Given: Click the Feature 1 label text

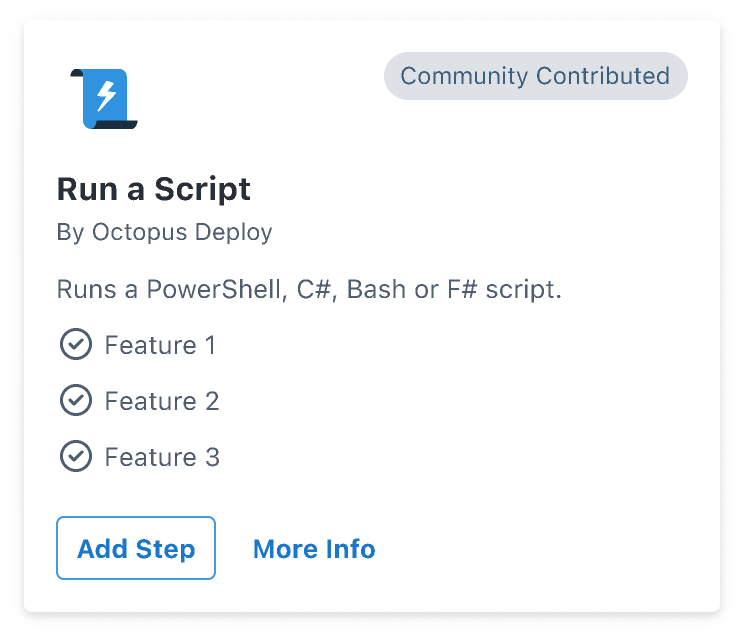Looking at the screenshot, I should coord(160,346).
